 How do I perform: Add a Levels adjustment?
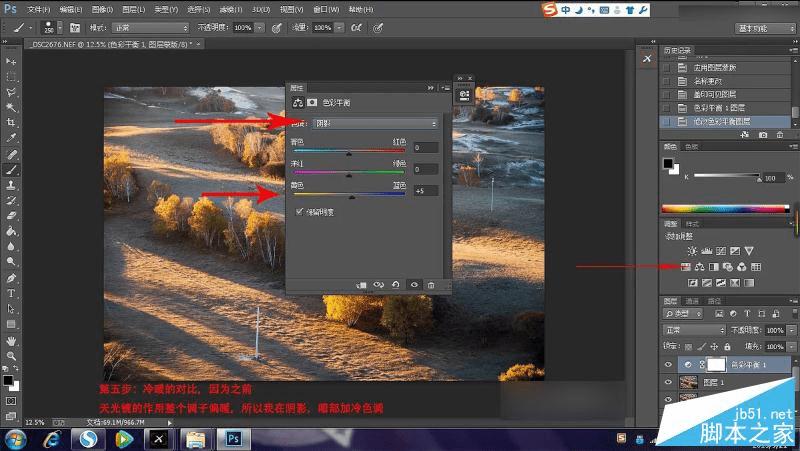pyautogui.click(x=707, y=251)
